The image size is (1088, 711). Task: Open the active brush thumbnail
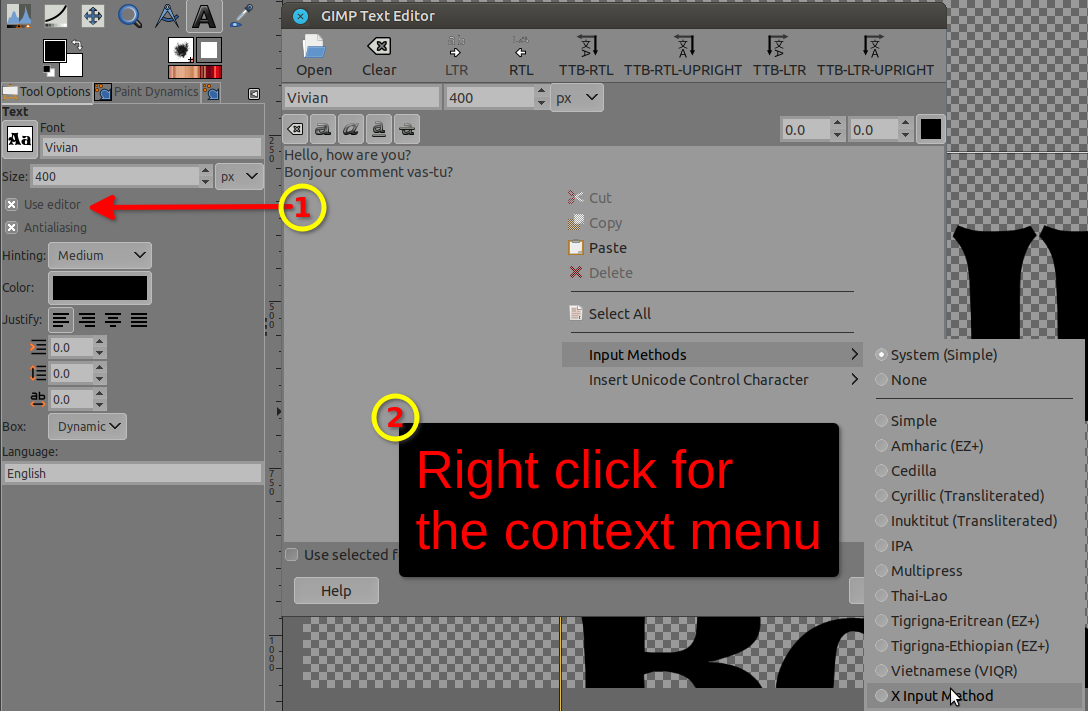click(180, 50)
